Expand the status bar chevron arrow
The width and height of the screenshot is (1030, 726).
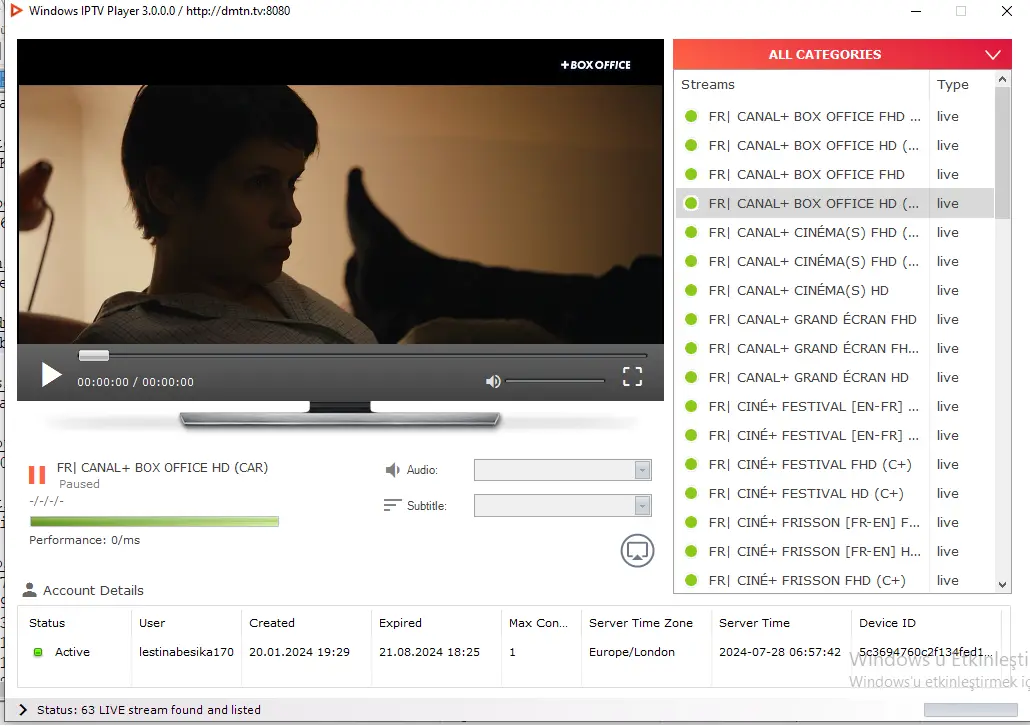click(x=23, y=710)
